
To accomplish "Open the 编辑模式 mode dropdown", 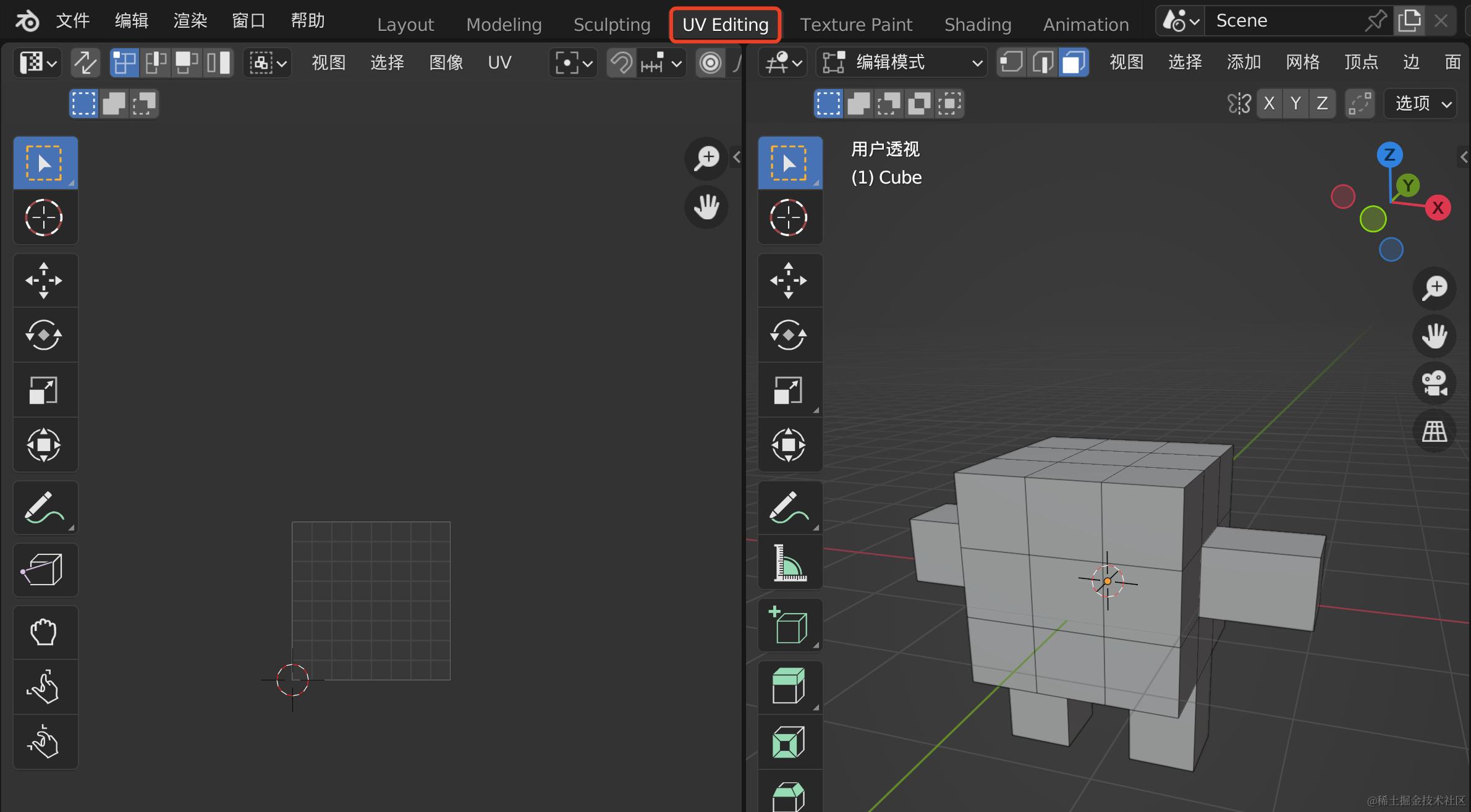I will 901,62.
